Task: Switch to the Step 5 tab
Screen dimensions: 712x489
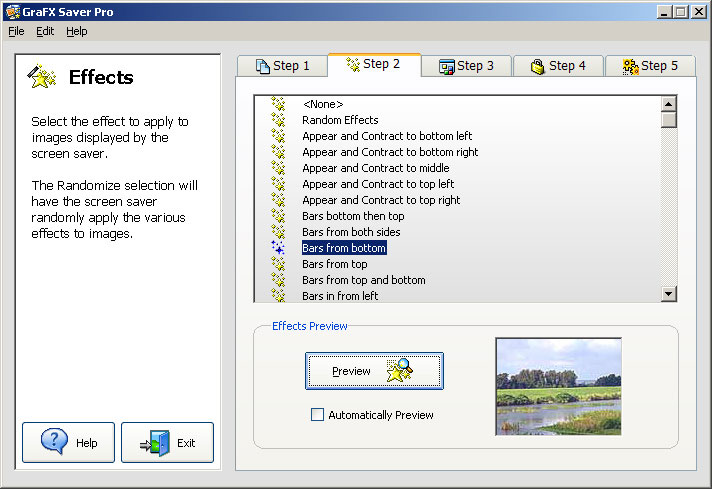Action: (650, 66)
